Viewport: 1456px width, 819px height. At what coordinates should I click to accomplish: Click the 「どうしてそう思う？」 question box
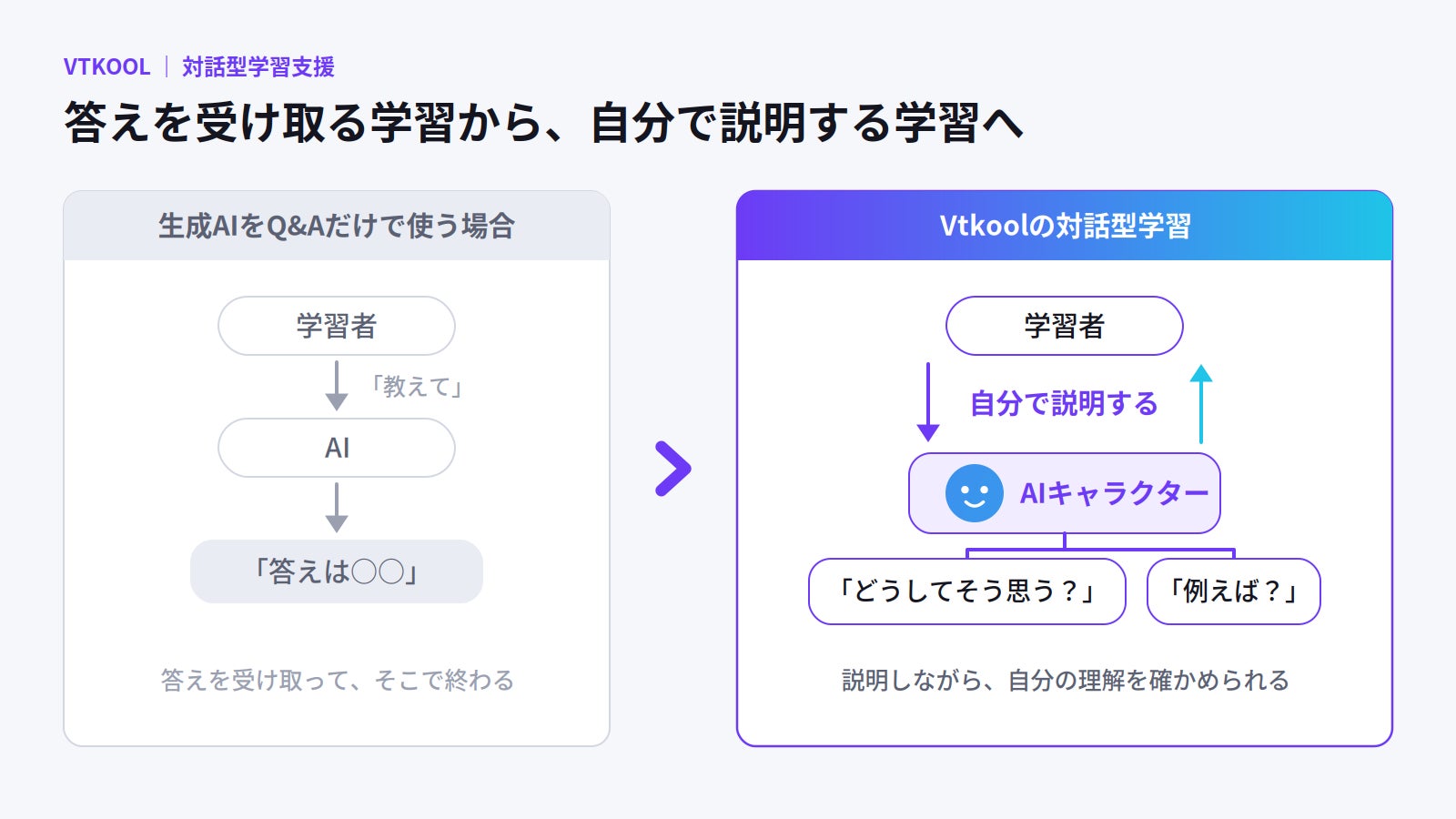[x=967, y=591]
